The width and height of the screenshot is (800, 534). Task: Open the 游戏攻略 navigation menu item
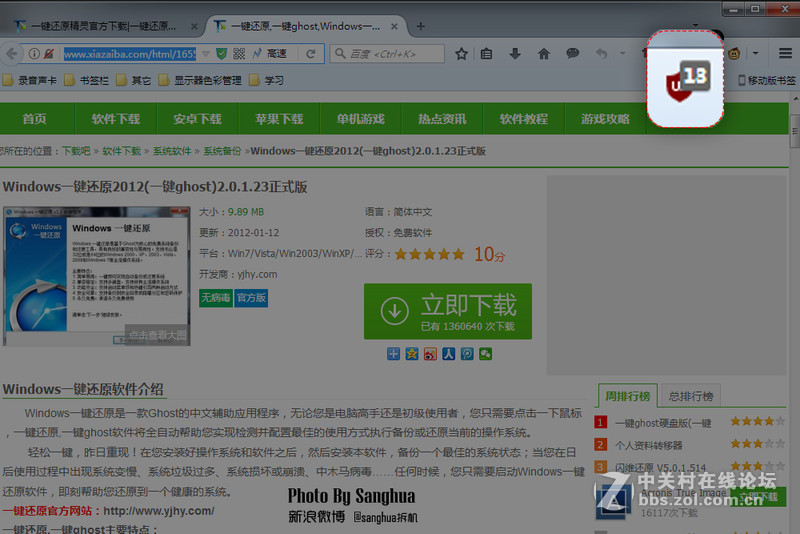click(x=606, y=119)
